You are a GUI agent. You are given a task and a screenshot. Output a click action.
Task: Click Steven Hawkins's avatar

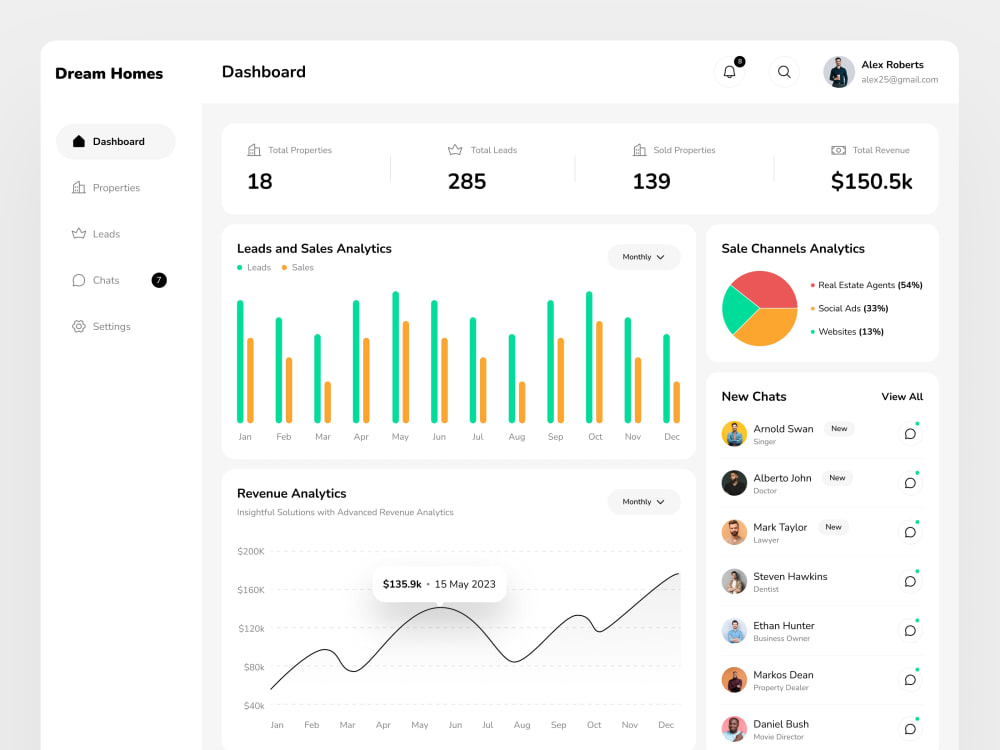[x=734, y=582]
